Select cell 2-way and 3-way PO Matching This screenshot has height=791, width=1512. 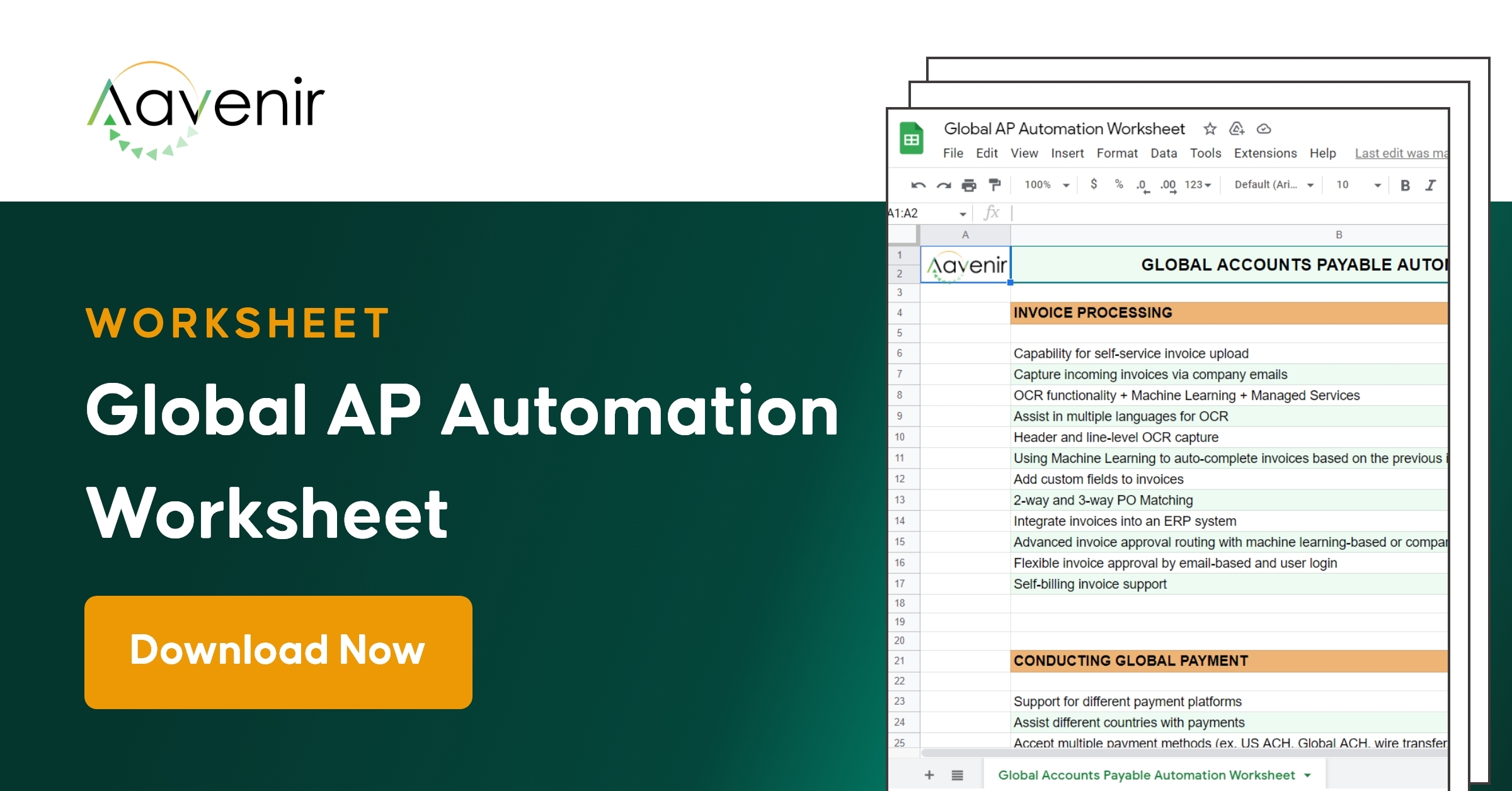(1229, 500)
